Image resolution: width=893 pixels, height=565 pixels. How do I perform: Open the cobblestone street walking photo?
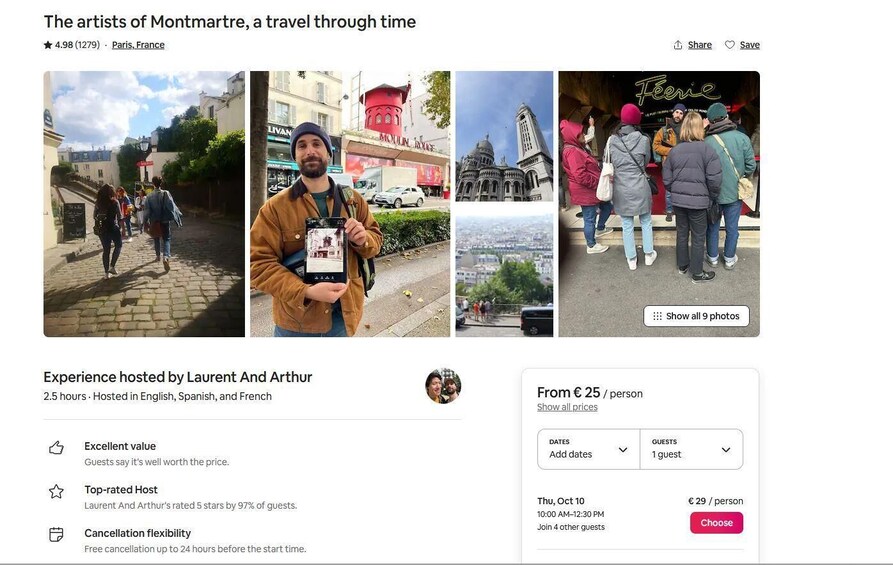[x=144, y=204]
